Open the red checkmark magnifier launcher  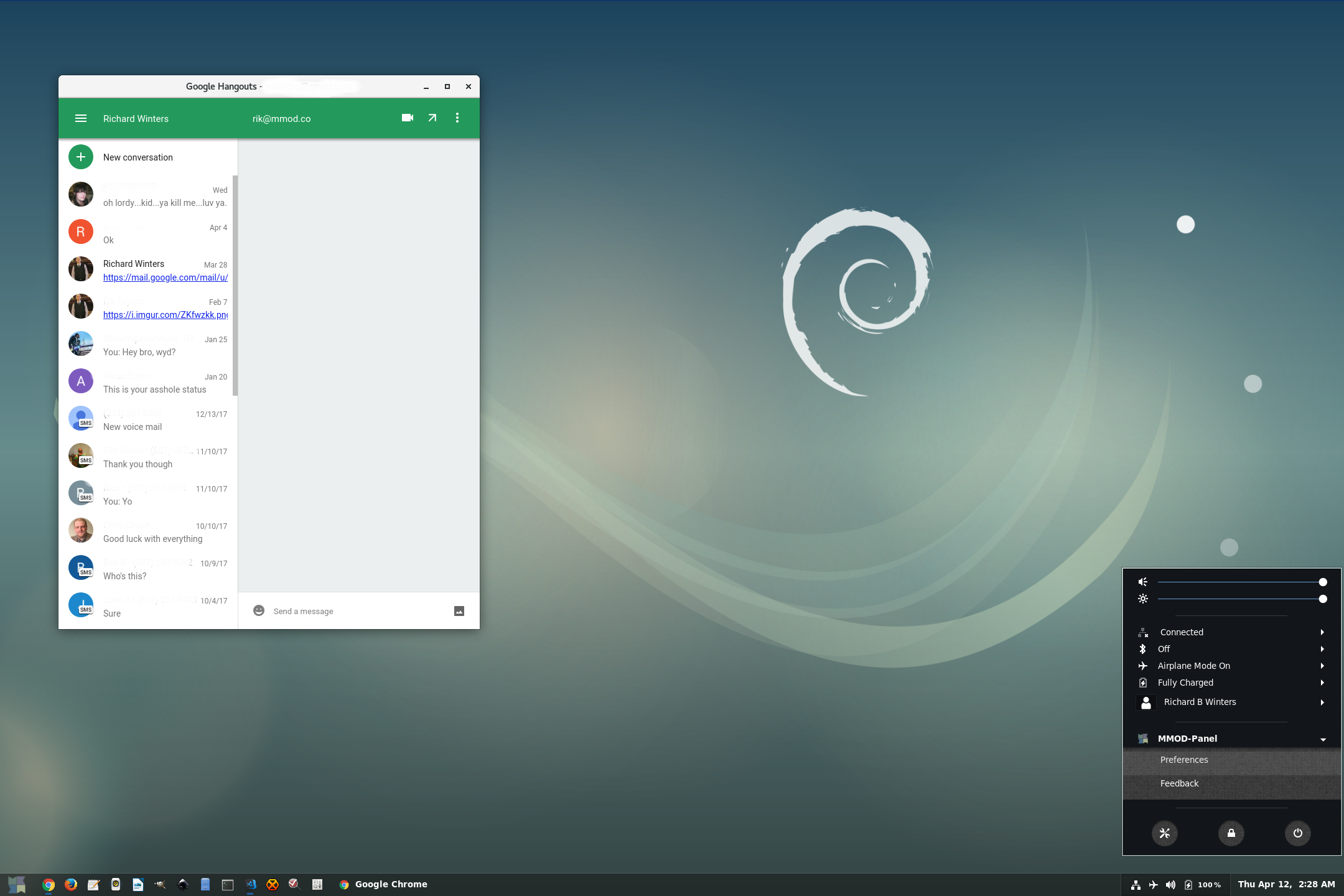pos(295,884)
